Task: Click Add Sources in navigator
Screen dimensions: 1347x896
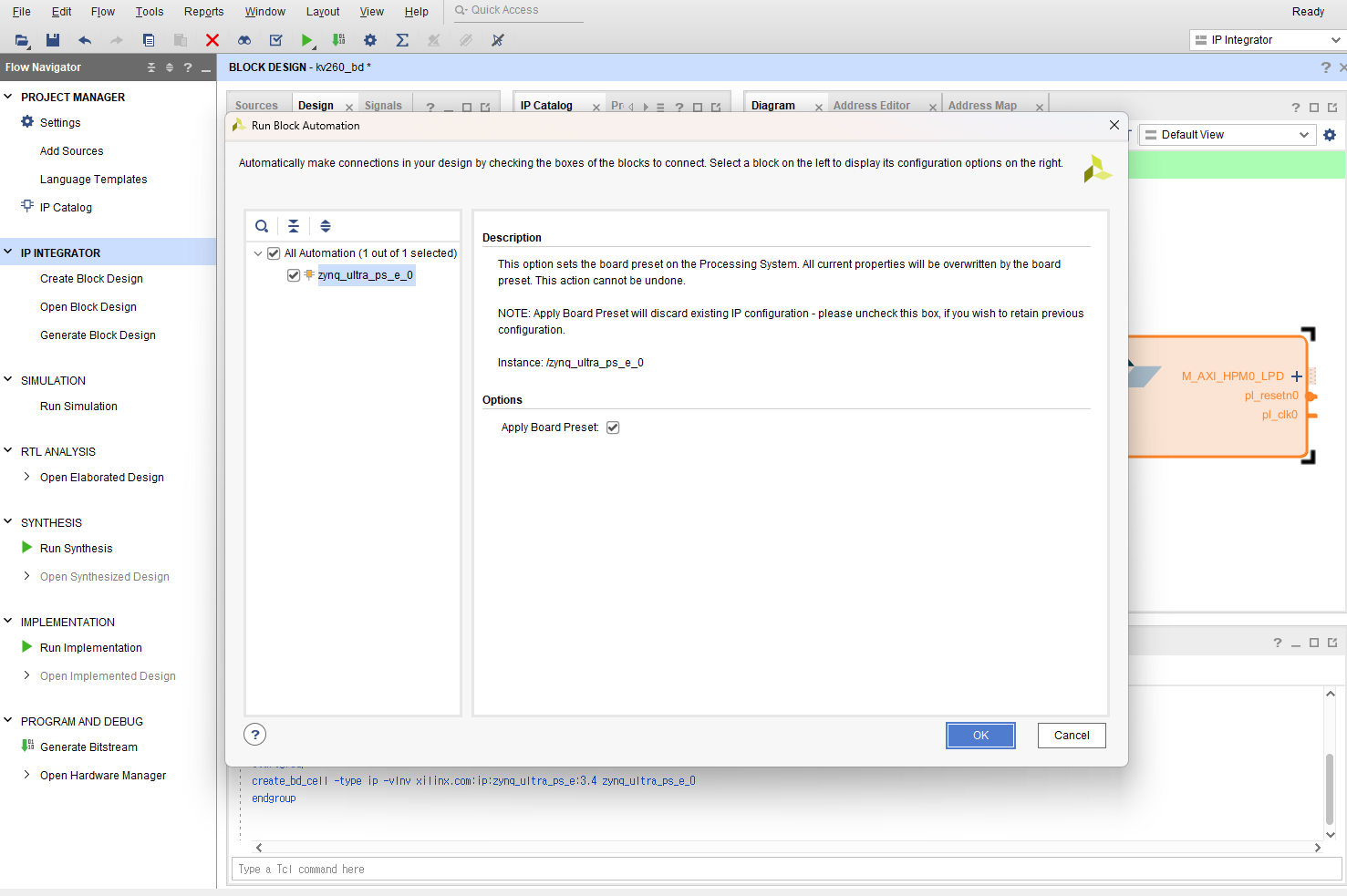Action: pyautogui.click(x=72, y=151)
